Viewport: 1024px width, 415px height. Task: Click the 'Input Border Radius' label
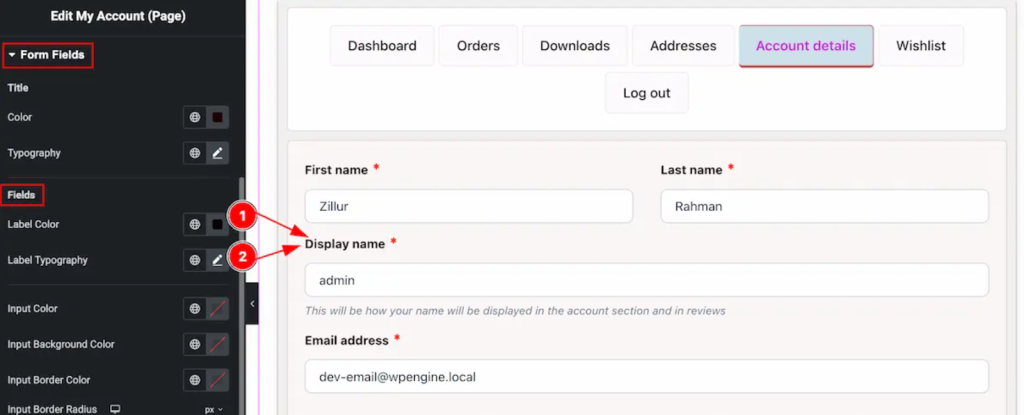(52, 409)
